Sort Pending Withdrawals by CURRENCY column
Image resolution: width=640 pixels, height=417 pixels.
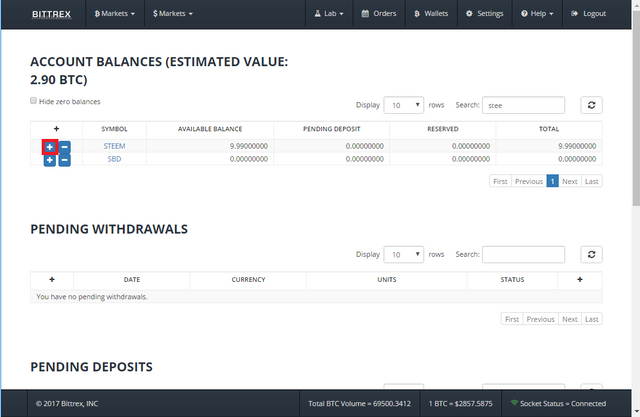coord(248,279)
